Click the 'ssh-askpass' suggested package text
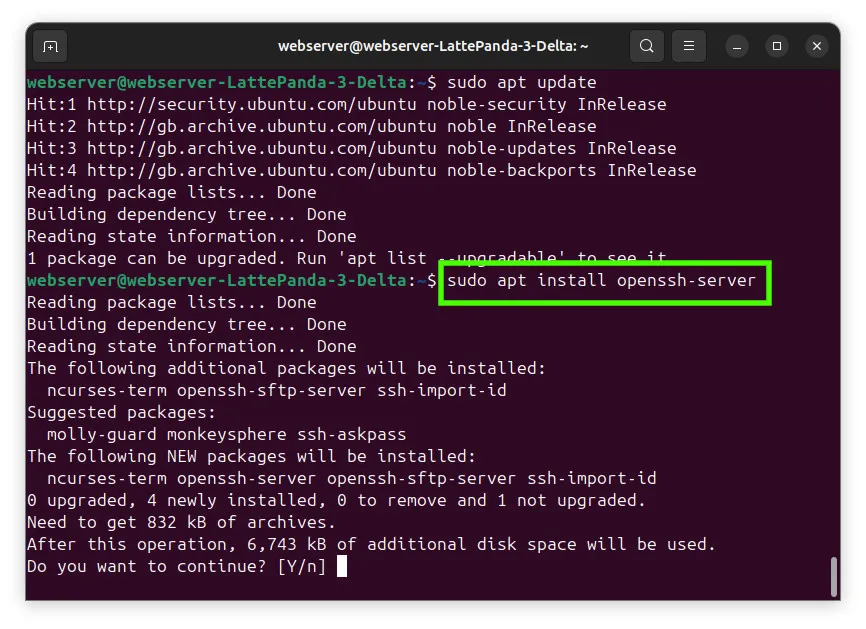The image size is (866, 629). [351, 435]
